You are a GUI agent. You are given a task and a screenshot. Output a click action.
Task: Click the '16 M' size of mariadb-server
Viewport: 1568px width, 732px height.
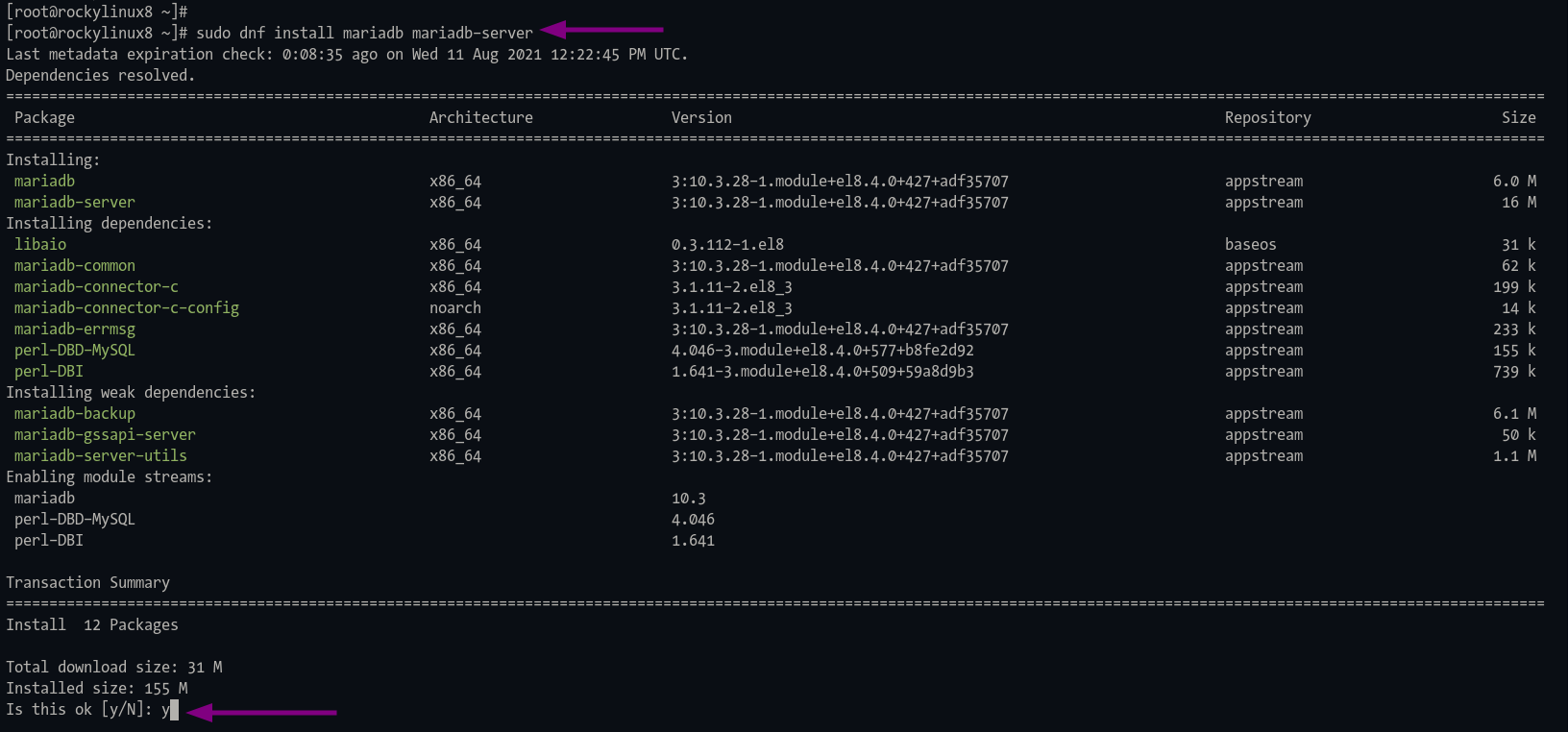tap(1519, 202)
